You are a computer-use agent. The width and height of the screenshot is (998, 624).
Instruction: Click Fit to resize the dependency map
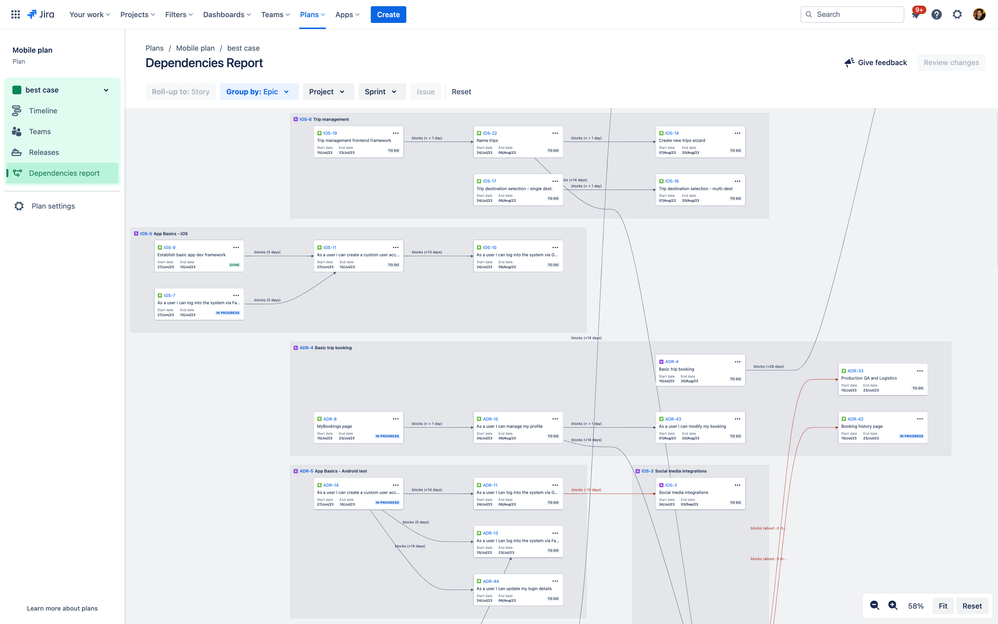click(x=942, y=605)
